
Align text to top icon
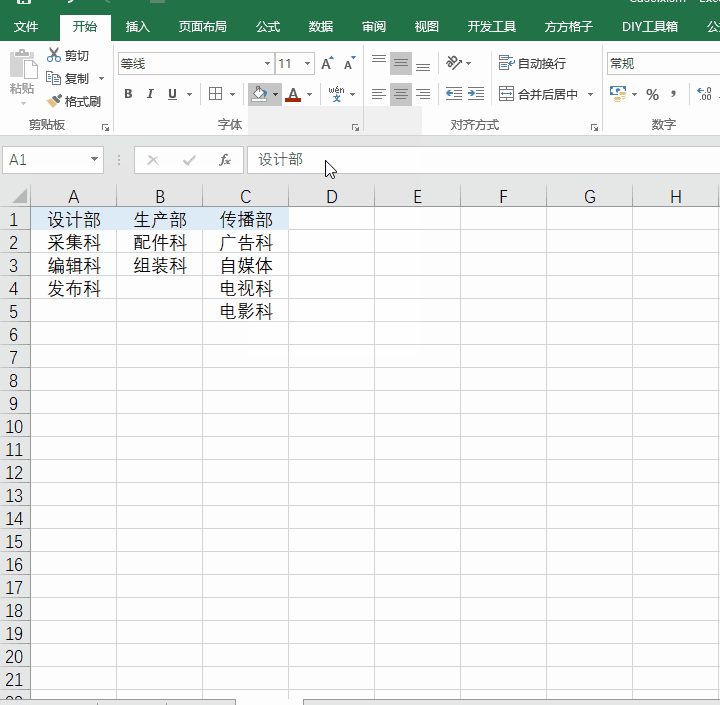click(x=379, y=63)
